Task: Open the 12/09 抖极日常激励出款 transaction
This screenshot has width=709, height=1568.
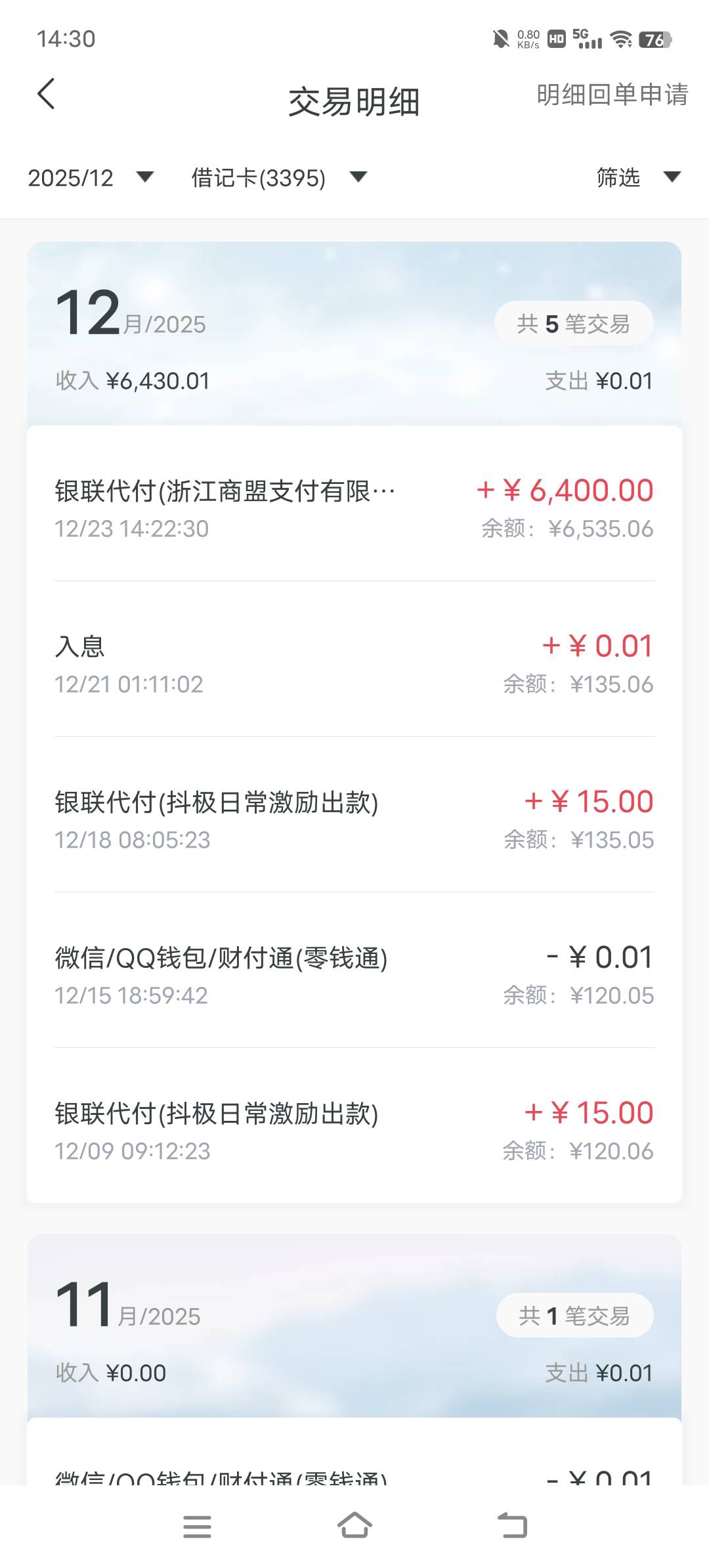Action: [x=354, y=1131]
